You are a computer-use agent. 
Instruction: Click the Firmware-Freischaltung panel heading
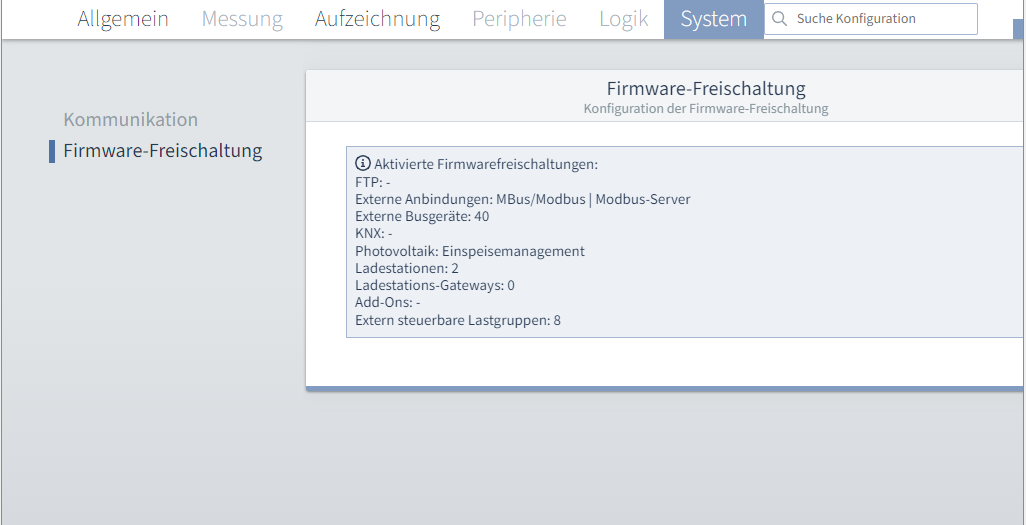706,88
